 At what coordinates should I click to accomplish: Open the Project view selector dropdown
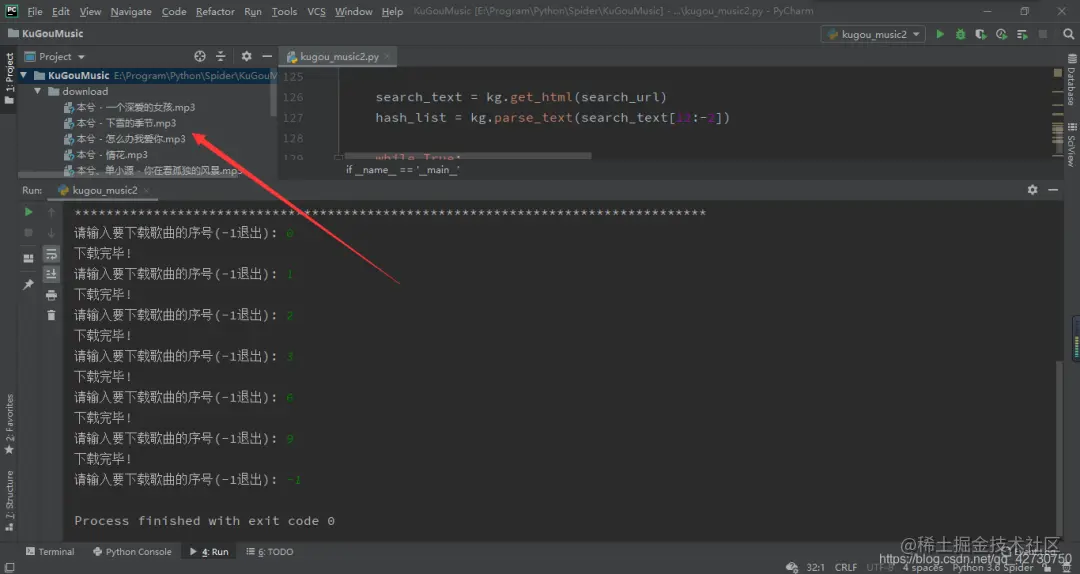(x=54, y=57)
